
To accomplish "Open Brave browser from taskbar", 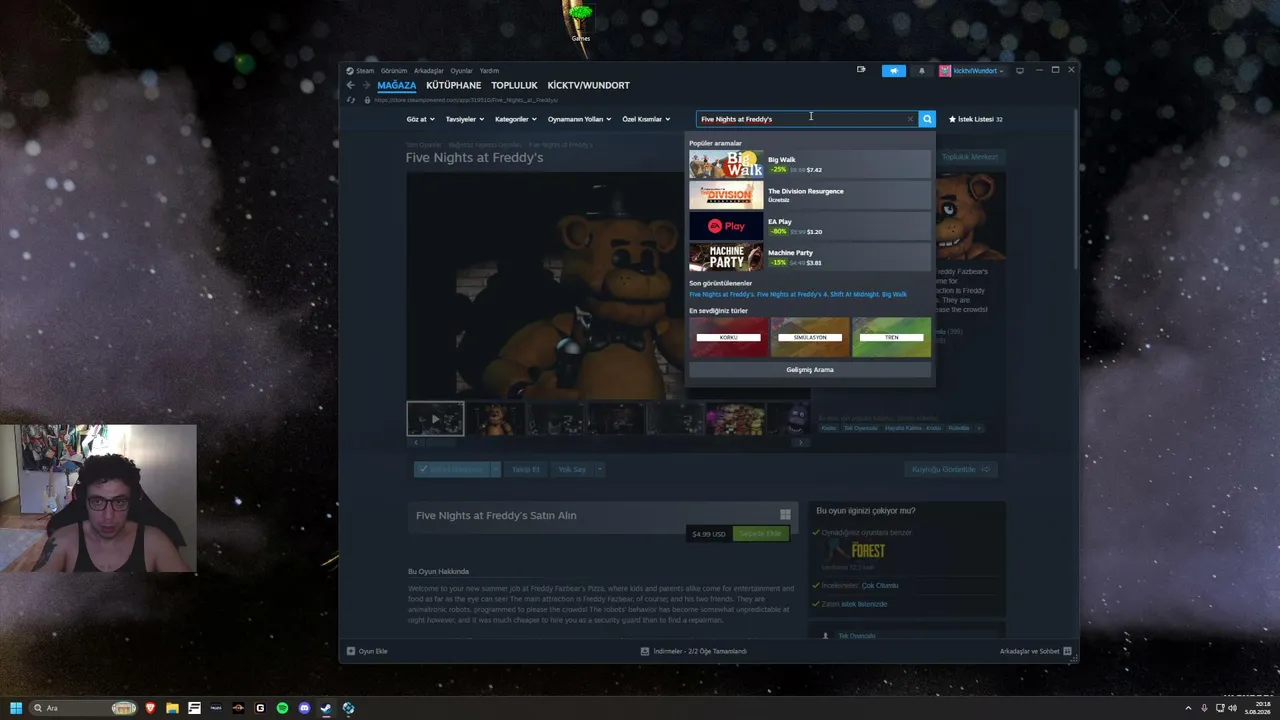I will tap(150, 708).
